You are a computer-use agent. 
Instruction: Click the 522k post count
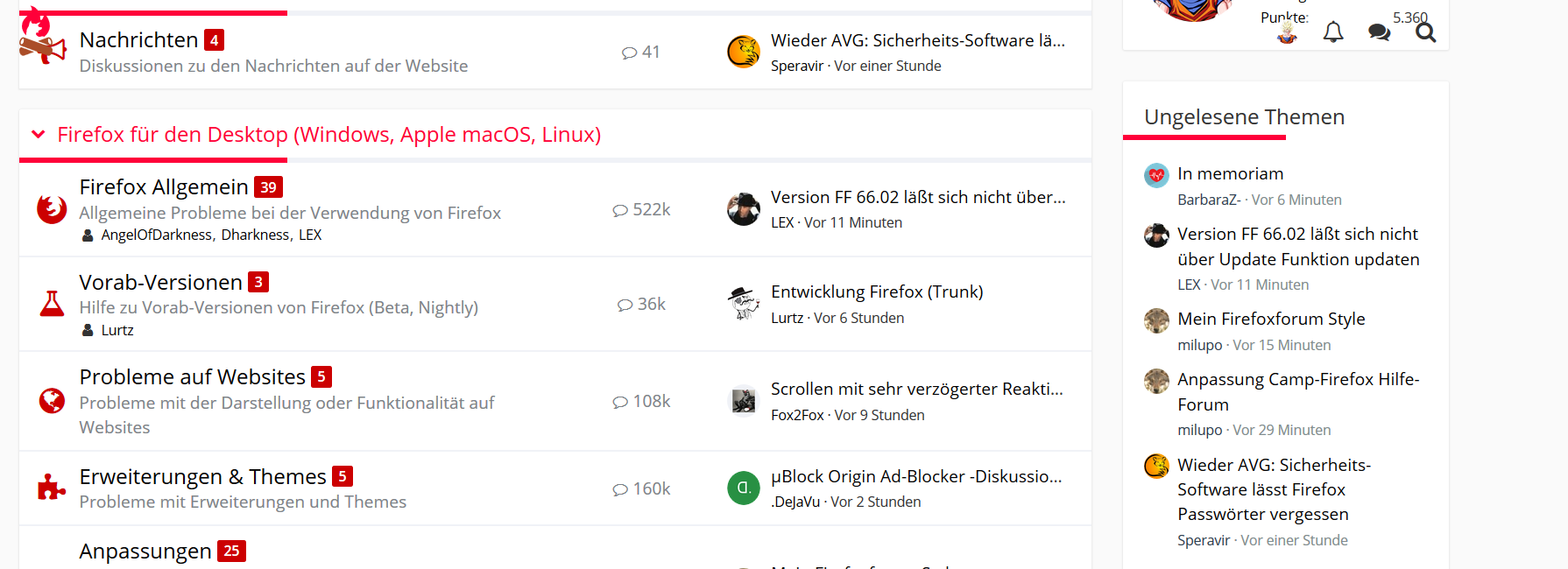(x=641, y=209)
